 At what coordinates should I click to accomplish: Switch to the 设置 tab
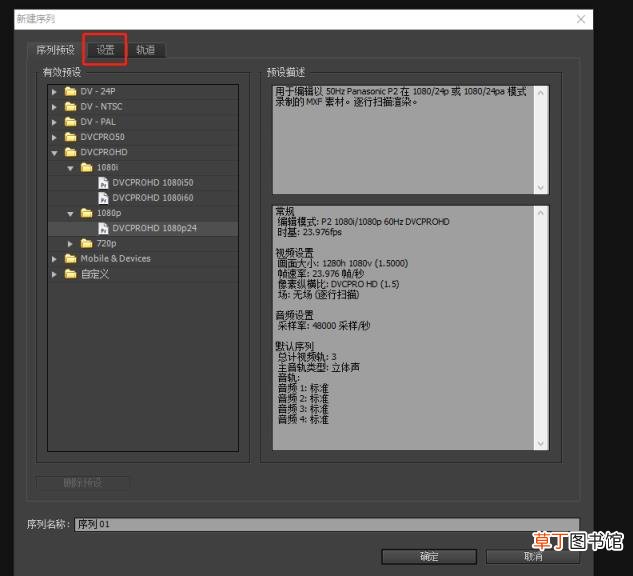[x=105, y=50]
